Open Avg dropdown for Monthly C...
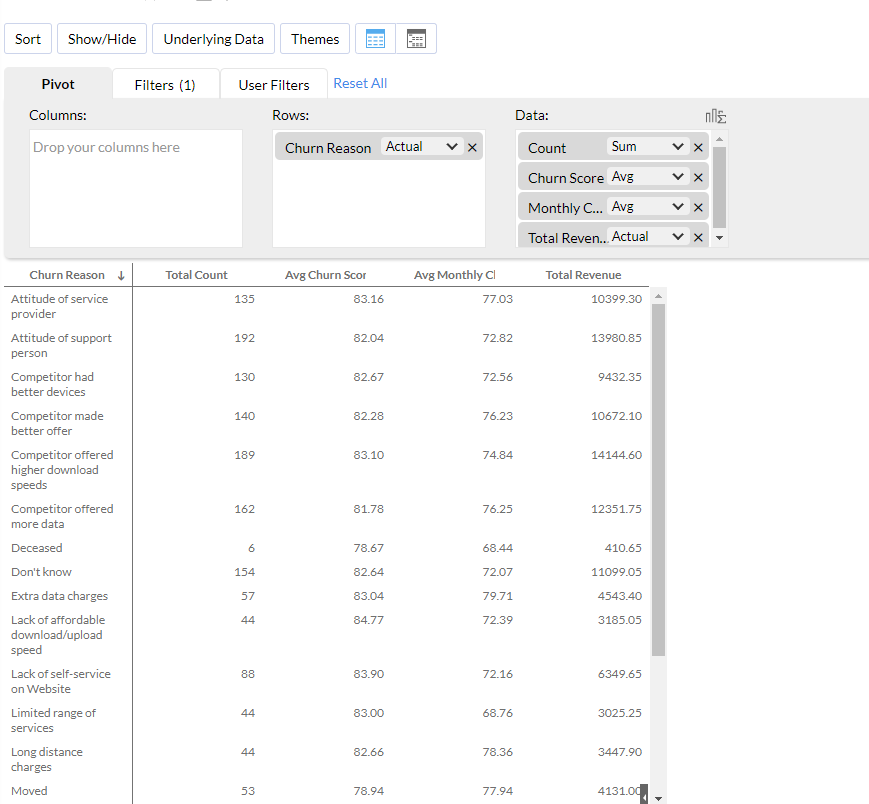Image resolution: width=869 pixels, height=804 pixels. [x=648, y=207]
